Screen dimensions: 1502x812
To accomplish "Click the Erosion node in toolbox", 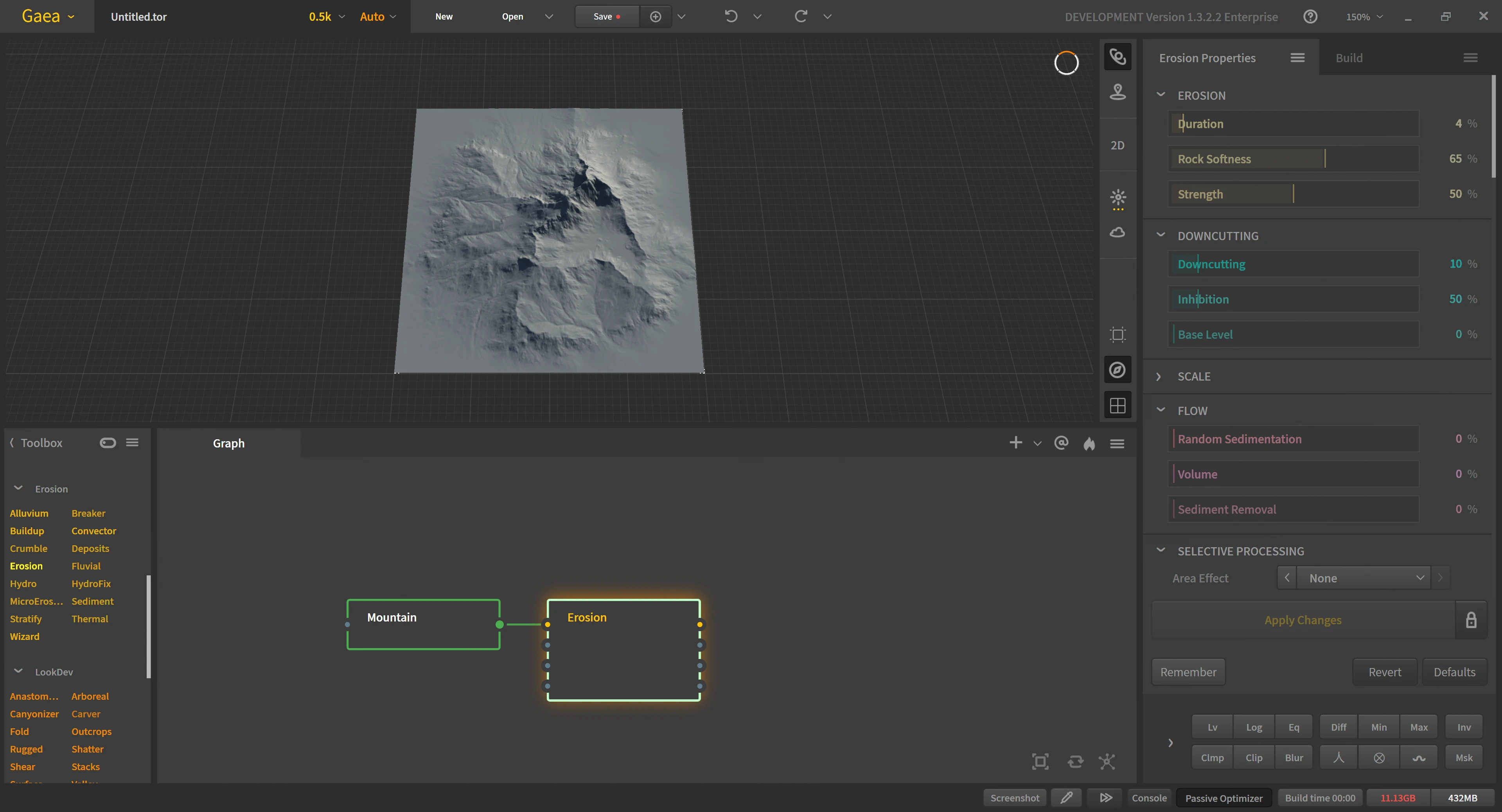I will point(25,565).
